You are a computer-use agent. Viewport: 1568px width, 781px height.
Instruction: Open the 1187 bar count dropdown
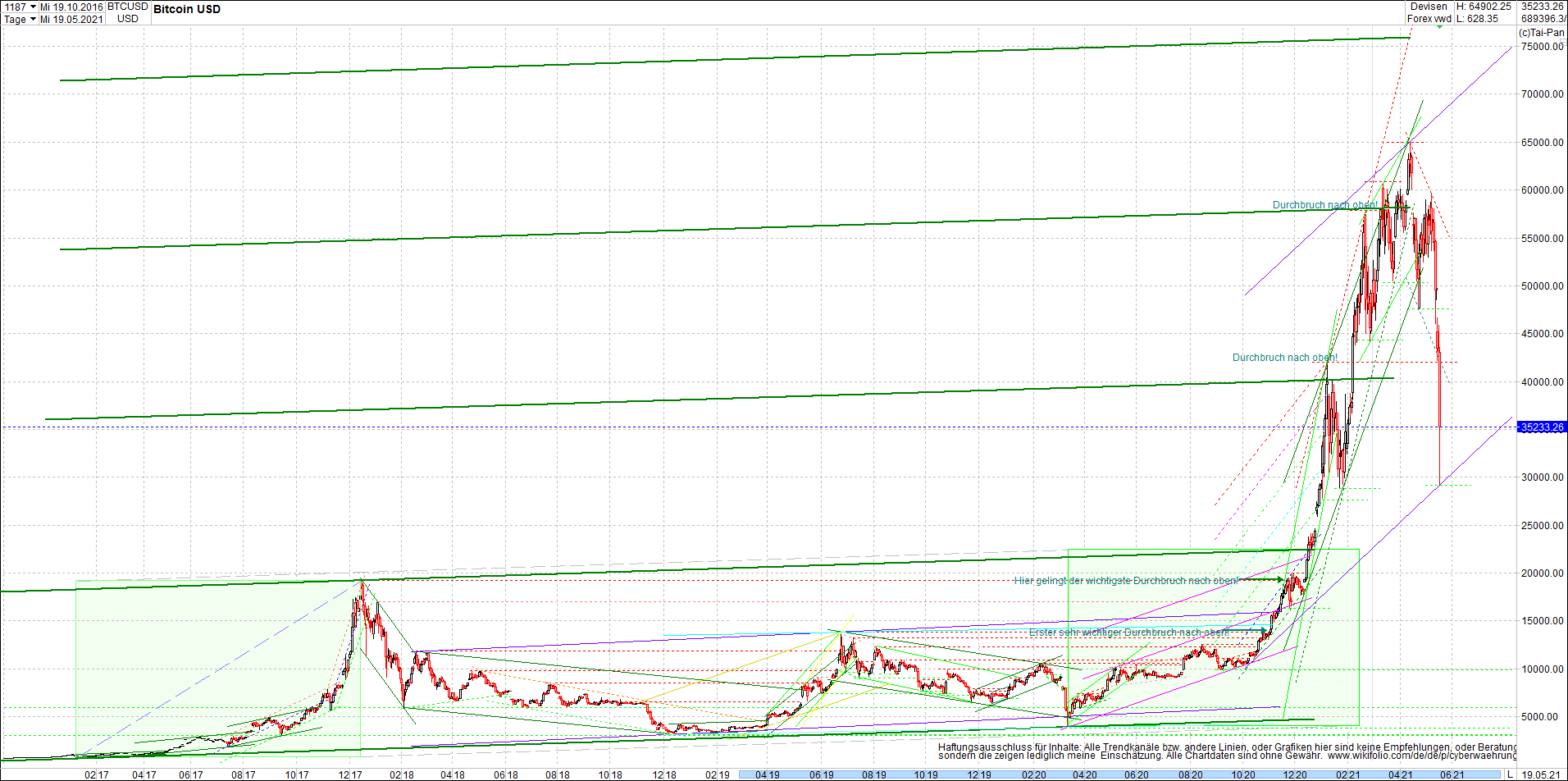[x=33, y=7]
